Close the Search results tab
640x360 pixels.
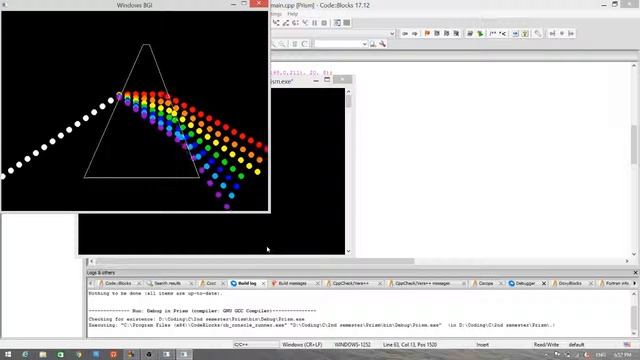191,283
